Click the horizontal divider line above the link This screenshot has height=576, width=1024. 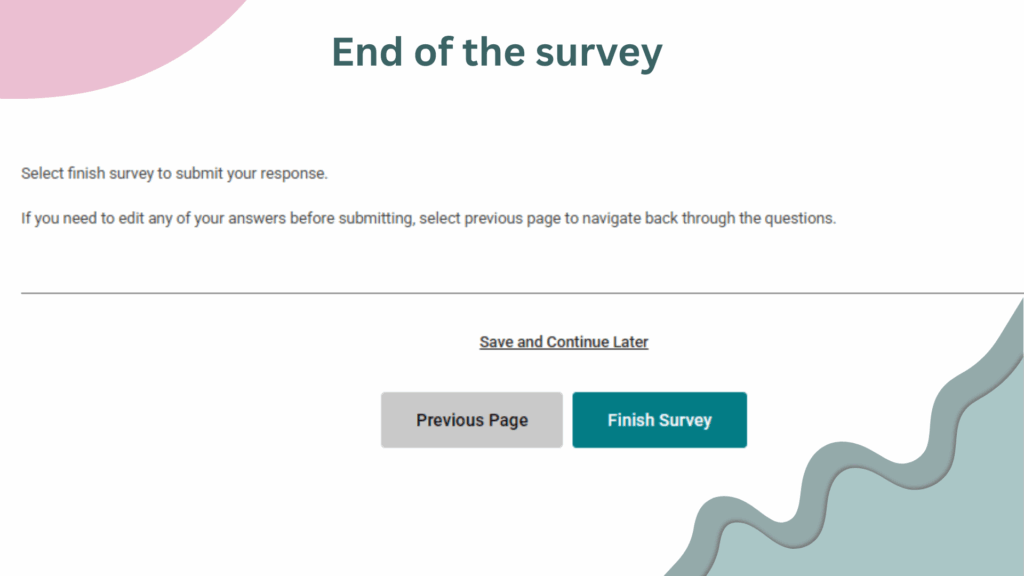point(522,293)
